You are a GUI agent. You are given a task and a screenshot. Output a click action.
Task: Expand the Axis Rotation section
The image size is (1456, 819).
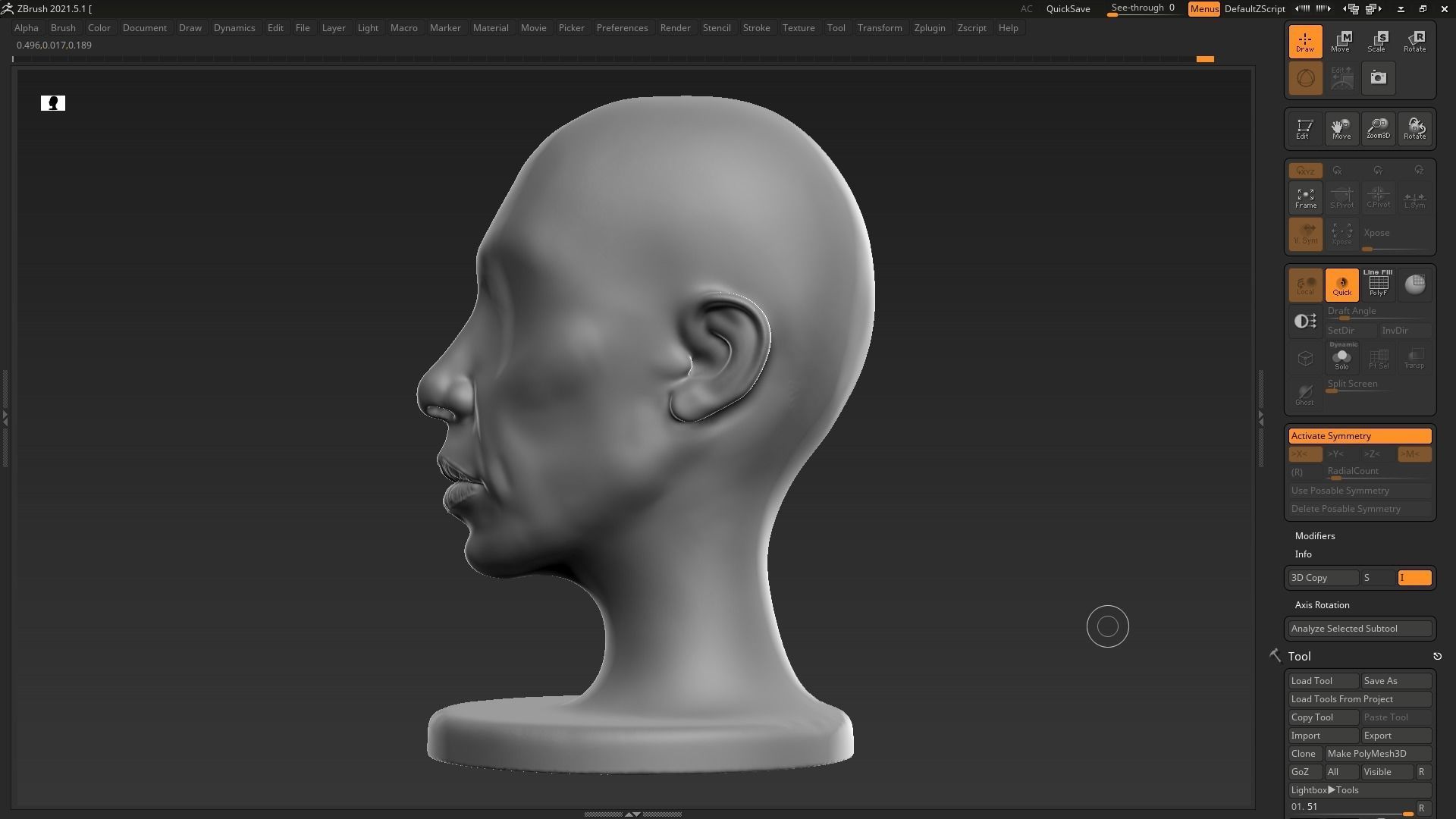pyautogui.click(x=1322, y=605)
